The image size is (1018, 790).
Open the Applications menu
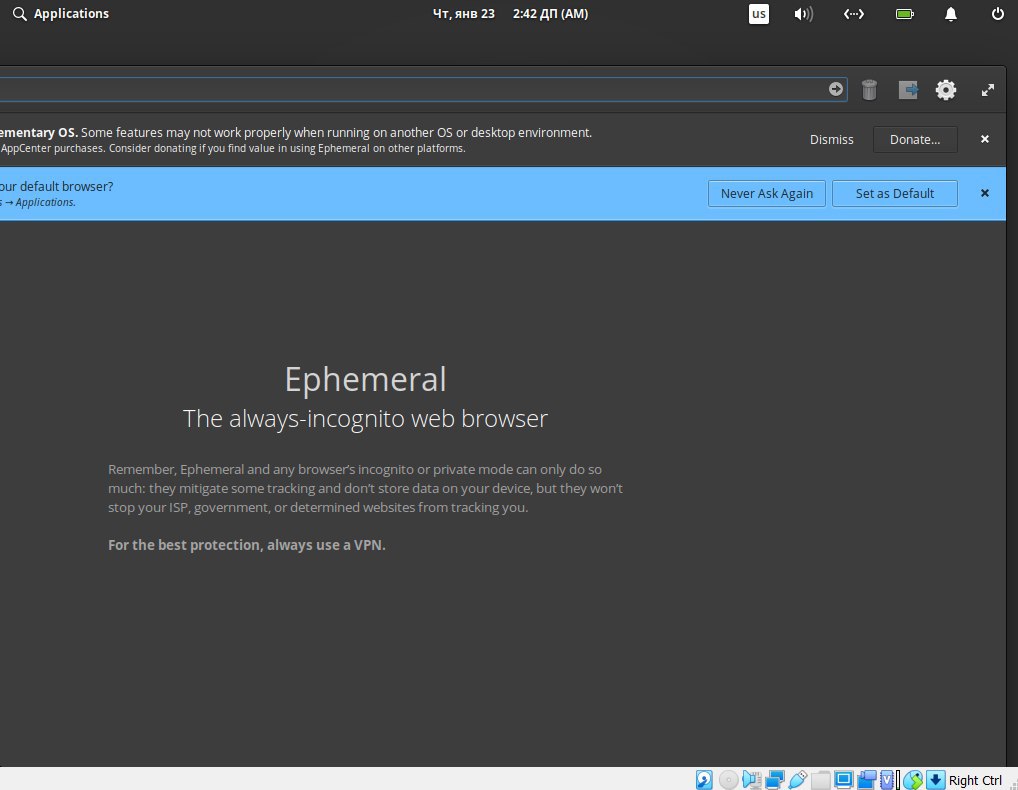60,14
